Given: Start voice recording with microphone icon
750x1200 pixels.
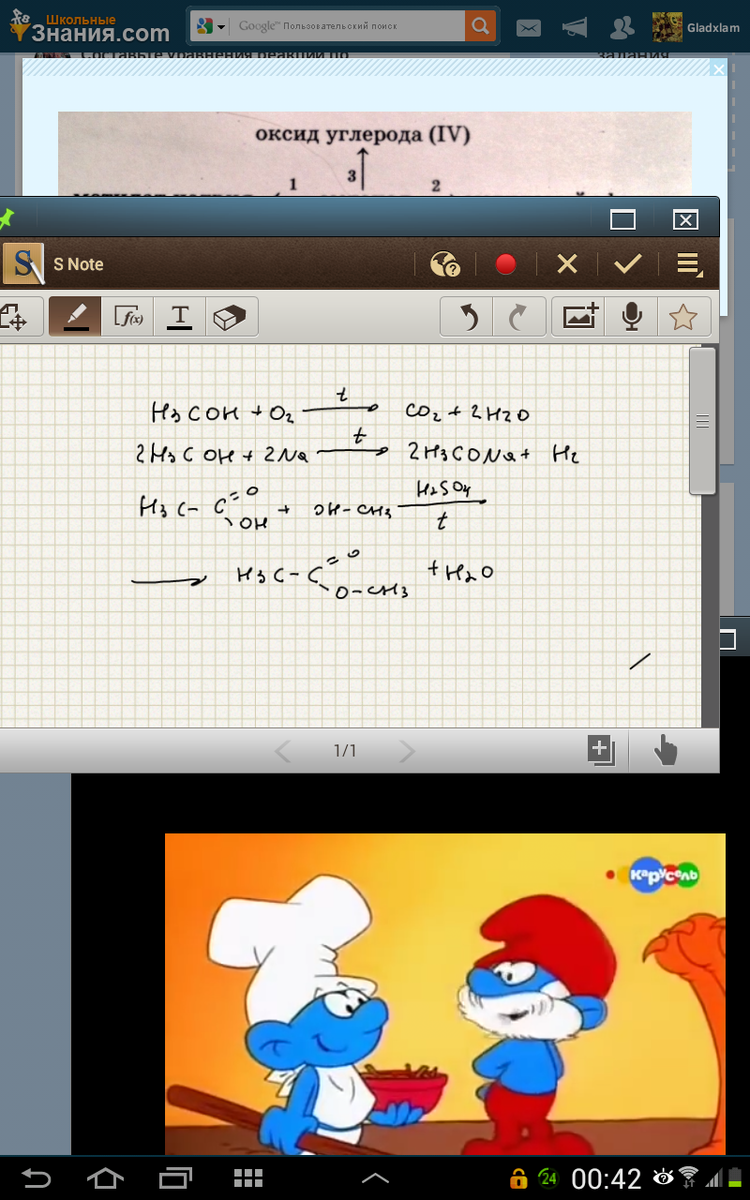Looking at the screenshot, I should coord(632,317).
